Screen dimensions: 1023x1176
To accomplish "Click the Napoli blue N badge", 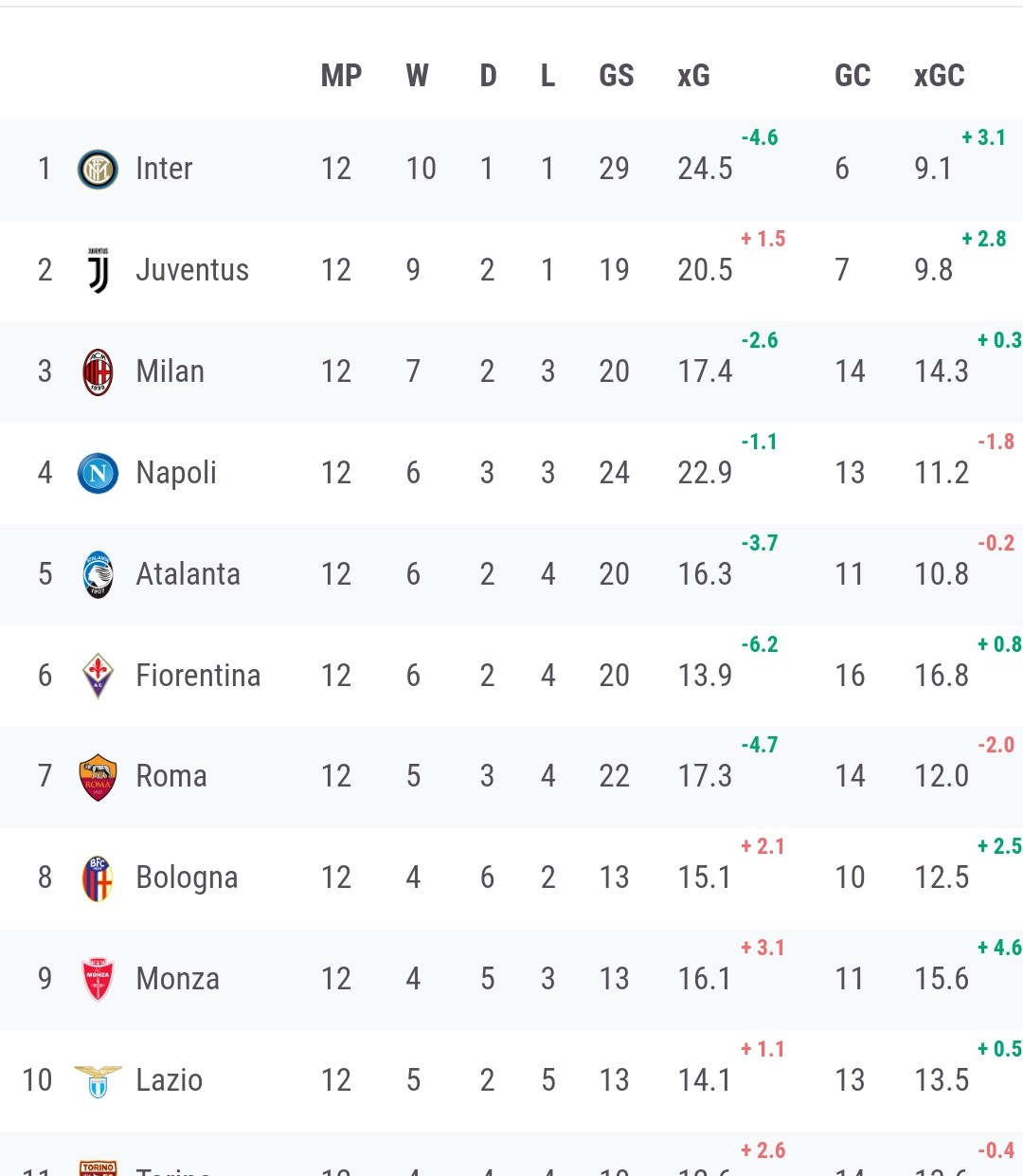I will [x=98, y=473].
